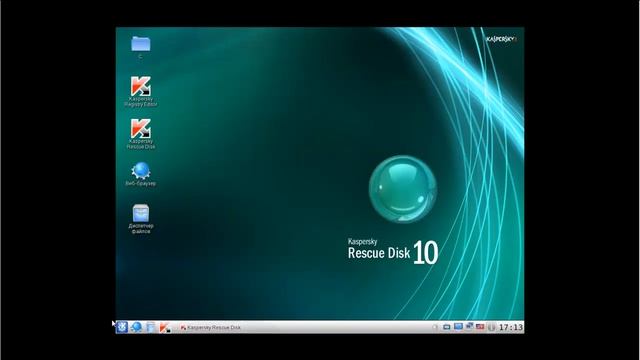The width and height of the screenshot is (640, 360).
Task: Click the network connection tray icon
Action: pos(469,326)
